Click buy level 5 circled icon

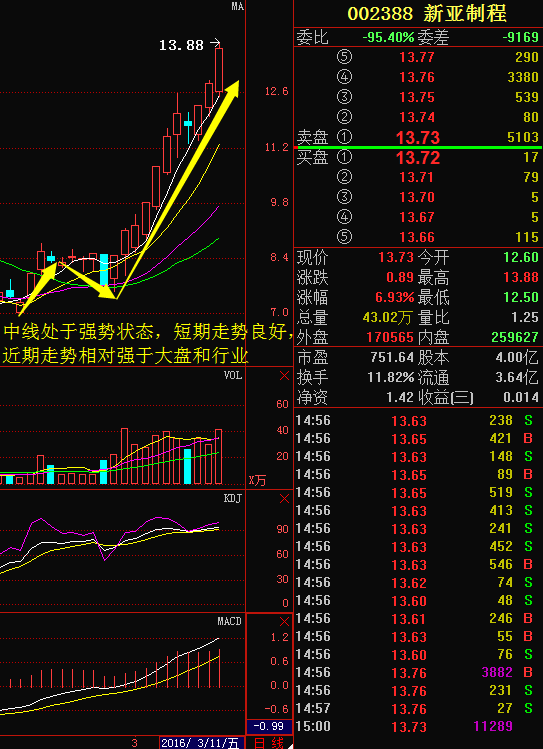coord(344,237)
